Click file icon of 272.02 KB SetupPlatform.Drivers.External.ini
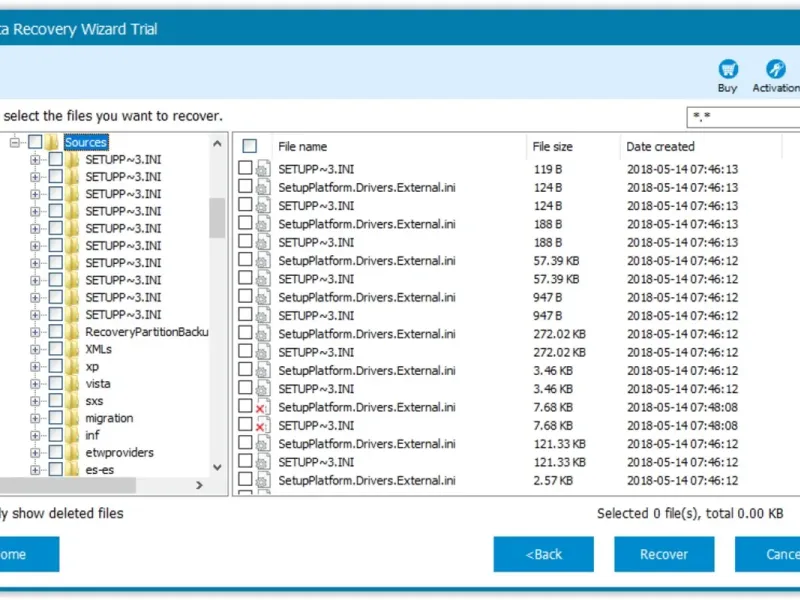The width and height of the screenshot is (800, 600). (x=263, y=334)
